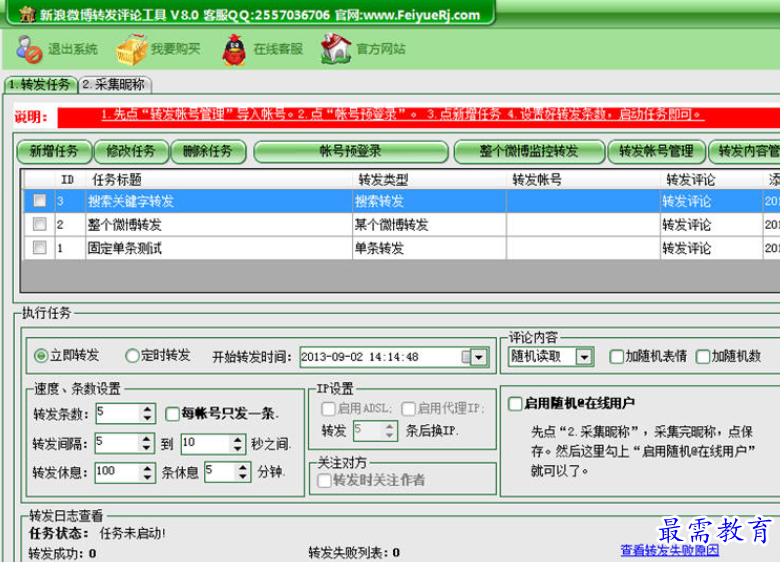780x562 pixels.
Task: Open 查看转发失败原因 link
Action: (x=670, y=550)
